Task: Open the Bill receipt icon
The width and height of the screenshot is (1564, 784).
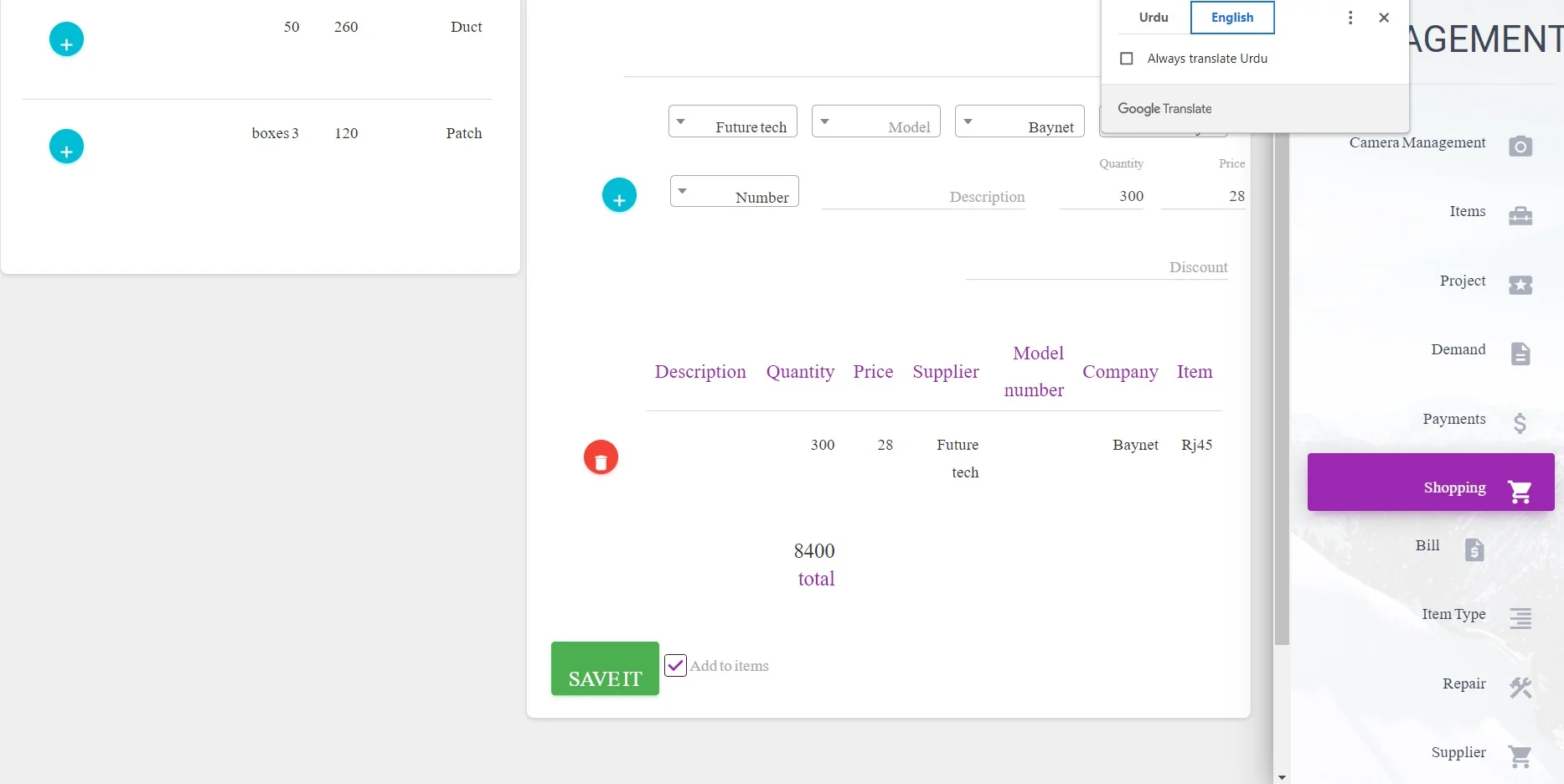Action: tap(1474, 549)
